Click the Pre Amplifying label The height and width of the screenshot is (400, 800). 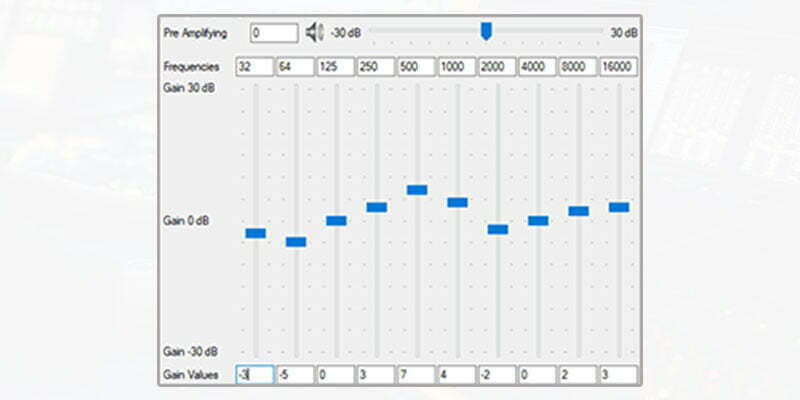tap(195, 34)
